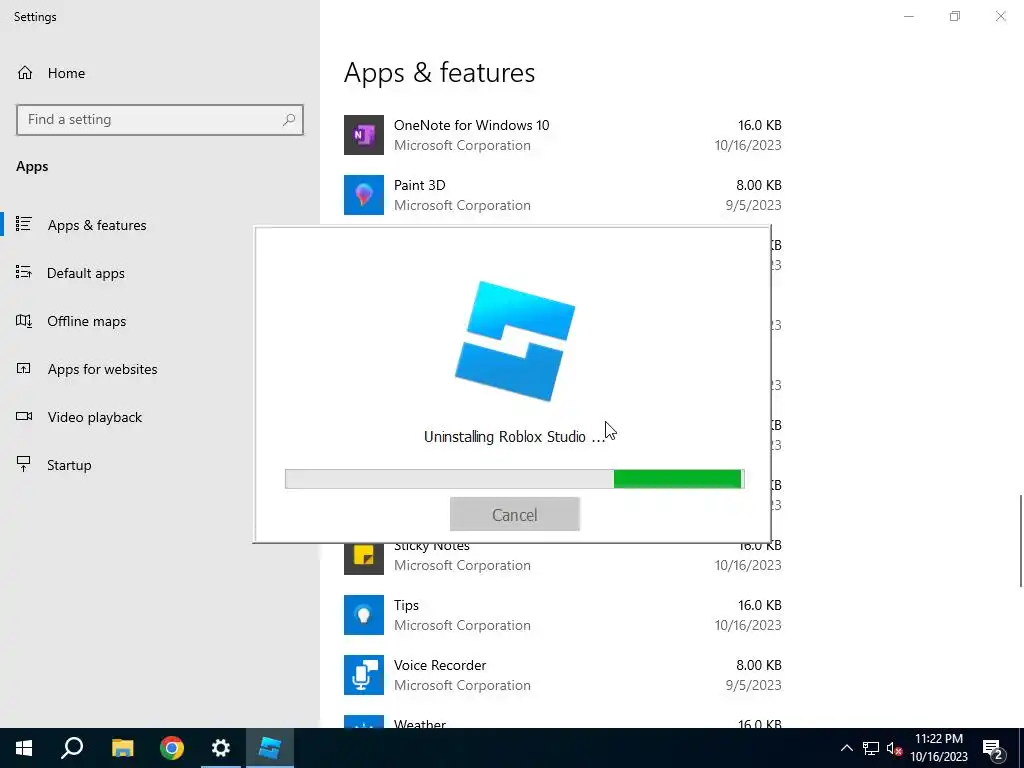
Task: Open taskbar Search
Action: tap(72, 748)
